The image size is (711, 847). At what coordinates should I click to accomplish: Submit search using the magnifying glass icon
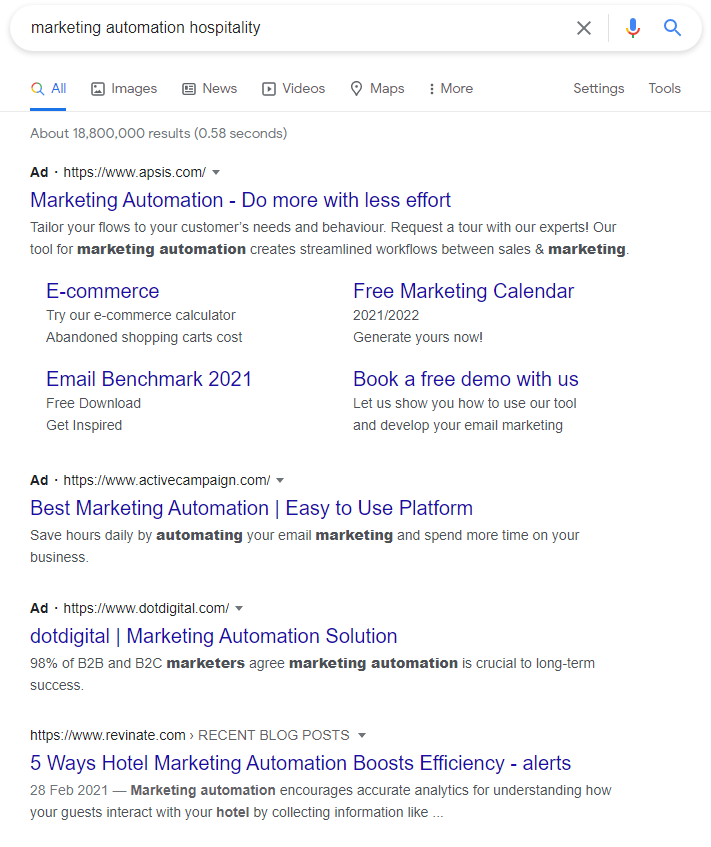[672, 28]
